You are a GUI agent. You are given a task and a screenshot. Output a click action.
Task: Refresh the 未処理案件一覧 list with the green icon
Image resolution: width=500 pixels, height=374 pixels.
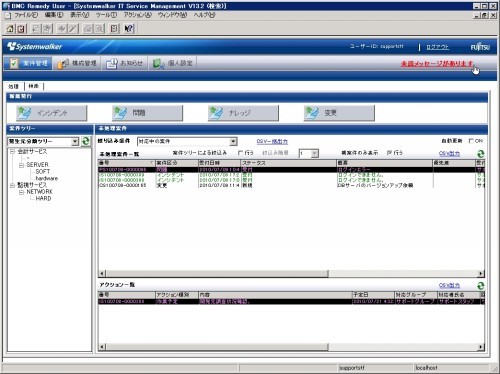tap(480, 154)
